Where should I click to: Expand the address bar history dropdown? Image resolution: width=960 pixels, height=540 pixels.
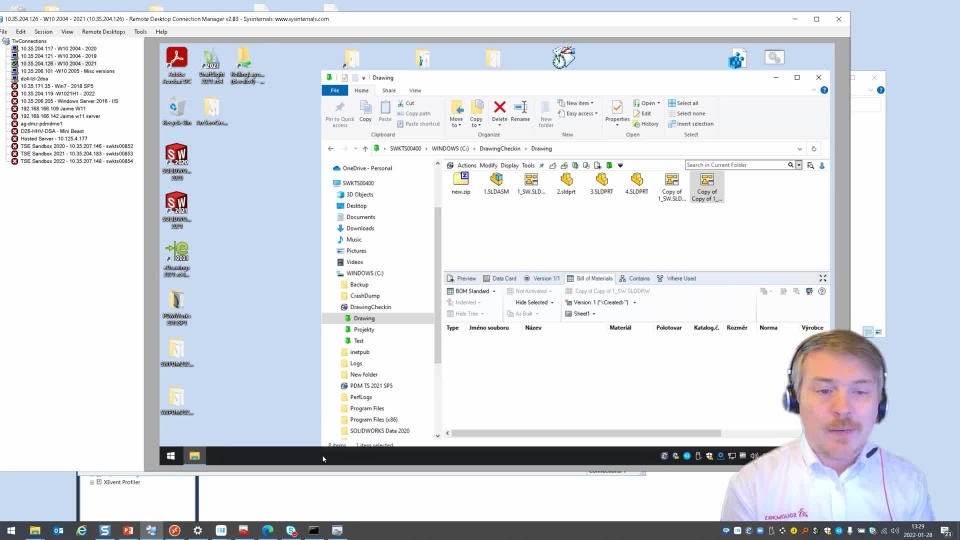tap(800, 149)
